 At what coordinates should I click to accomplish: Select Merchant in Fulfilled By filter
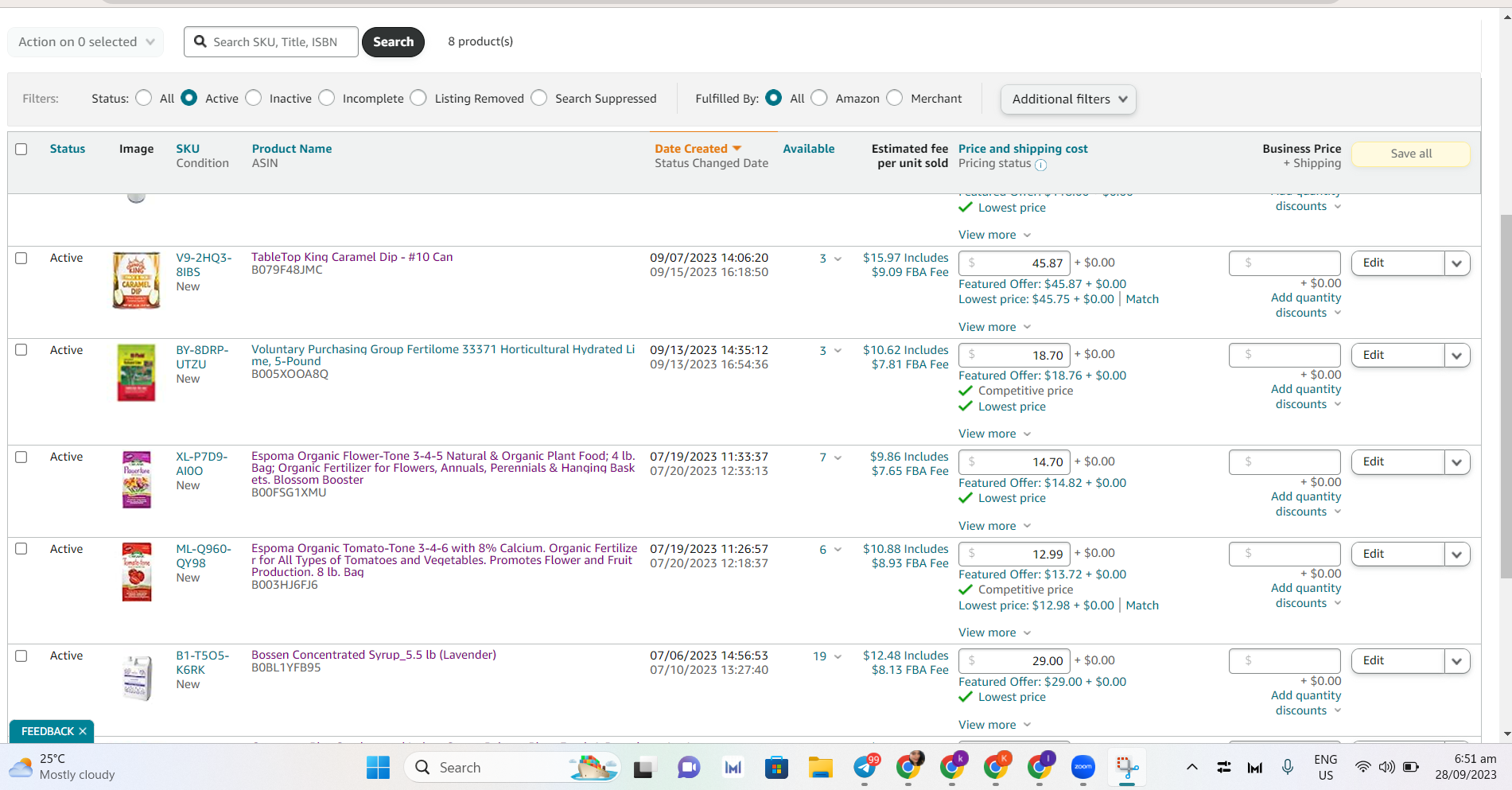(x=895, y=98)
